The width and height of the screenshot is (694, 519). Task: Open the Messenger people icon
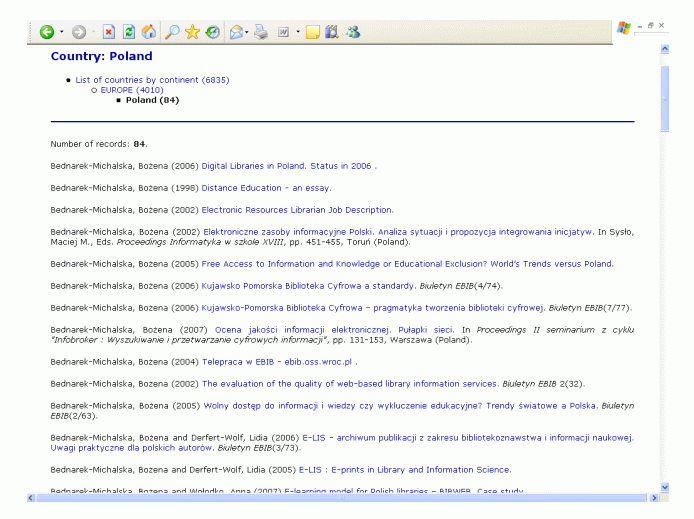point(353,32)
